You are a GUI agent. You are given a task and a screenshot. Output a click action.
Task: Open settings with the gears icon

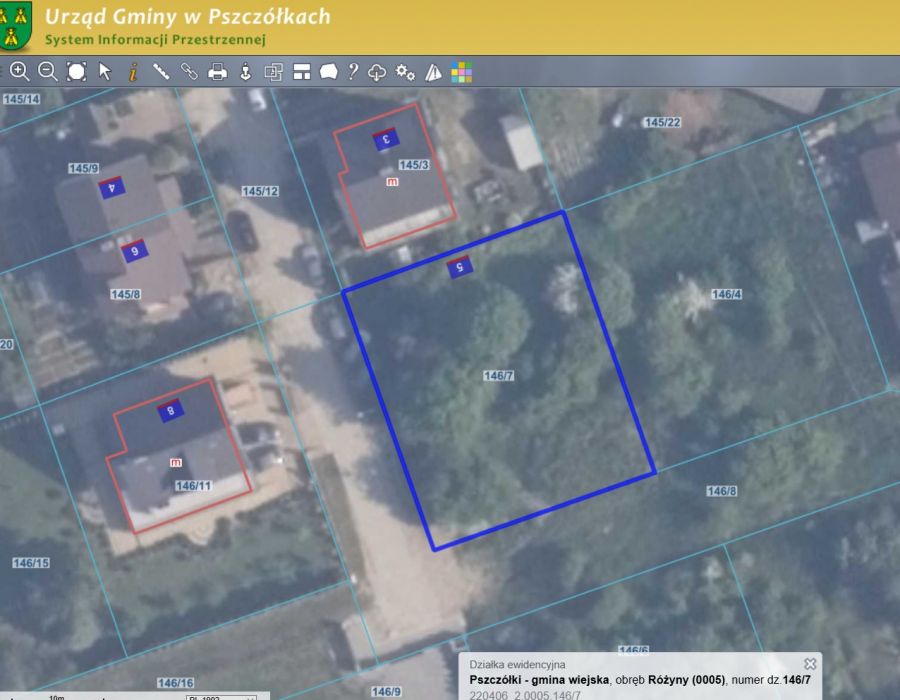405,71
